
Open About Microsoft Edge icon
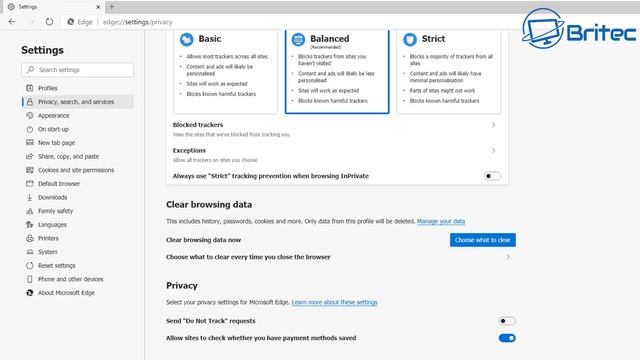(30, 293)
